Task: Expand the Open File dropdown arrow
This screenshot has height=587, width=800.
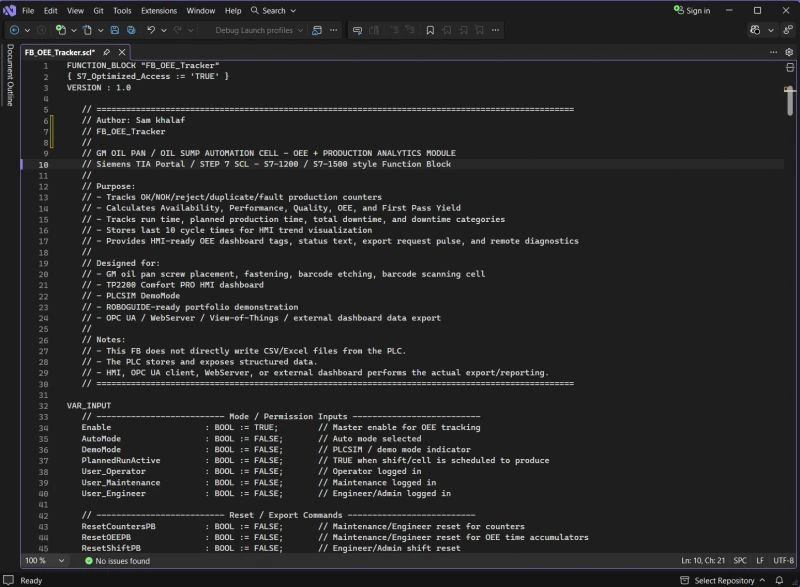Action: pos(101,30)
